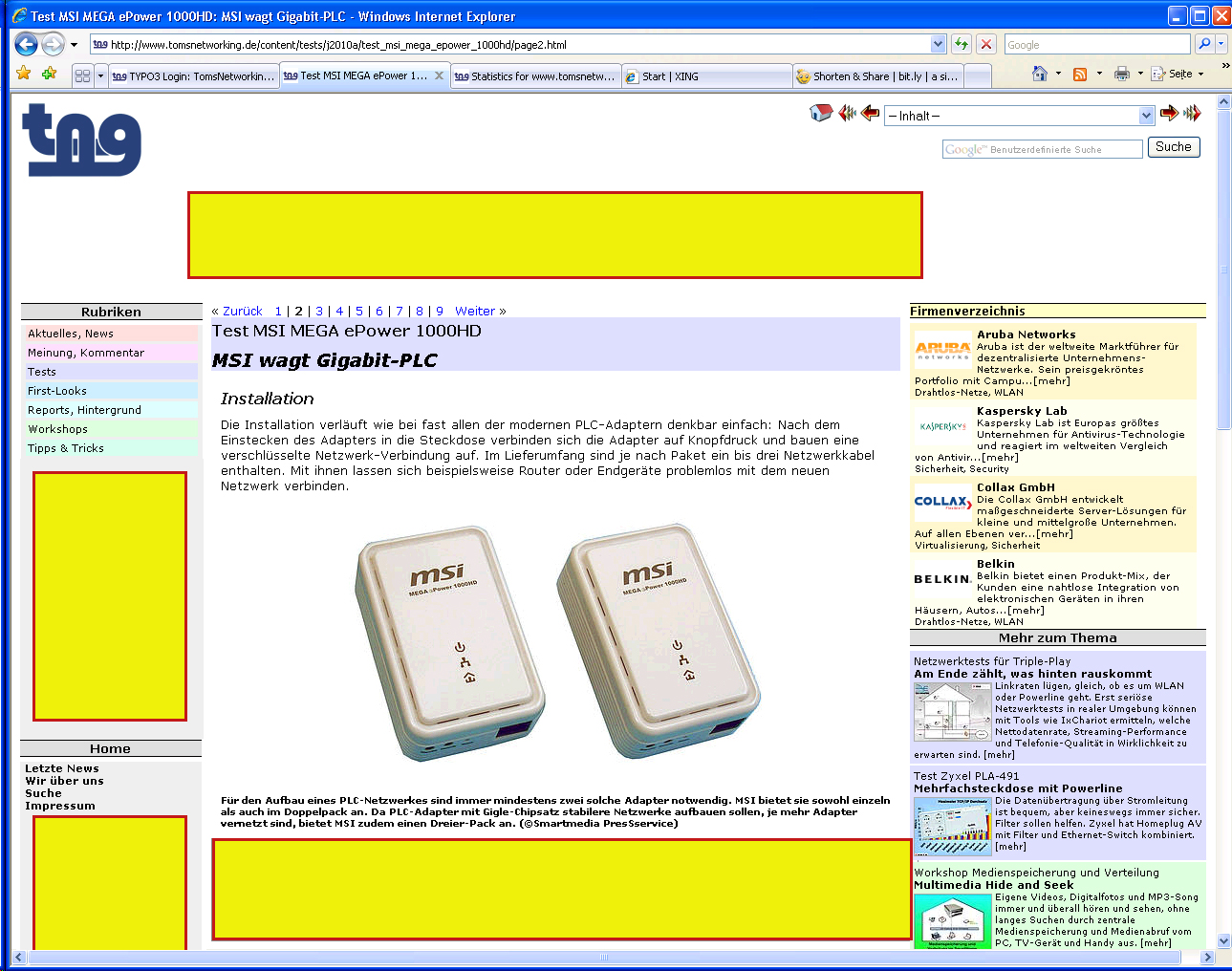Click the last page double-right arrow icon
Image resolution: width=1232 pixels, height=971 pixels.
(1192, 113)
